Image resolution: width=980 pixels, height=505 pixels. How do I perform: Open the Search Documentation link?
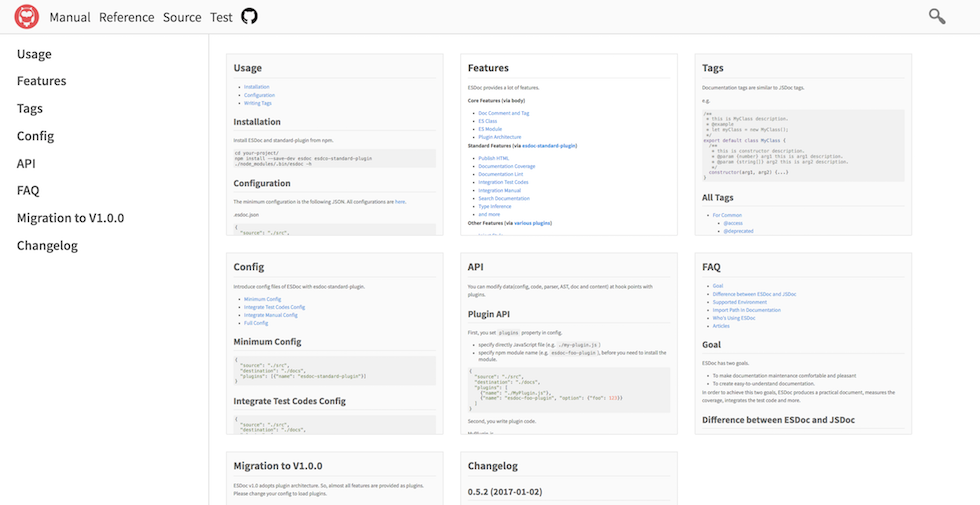504,198
